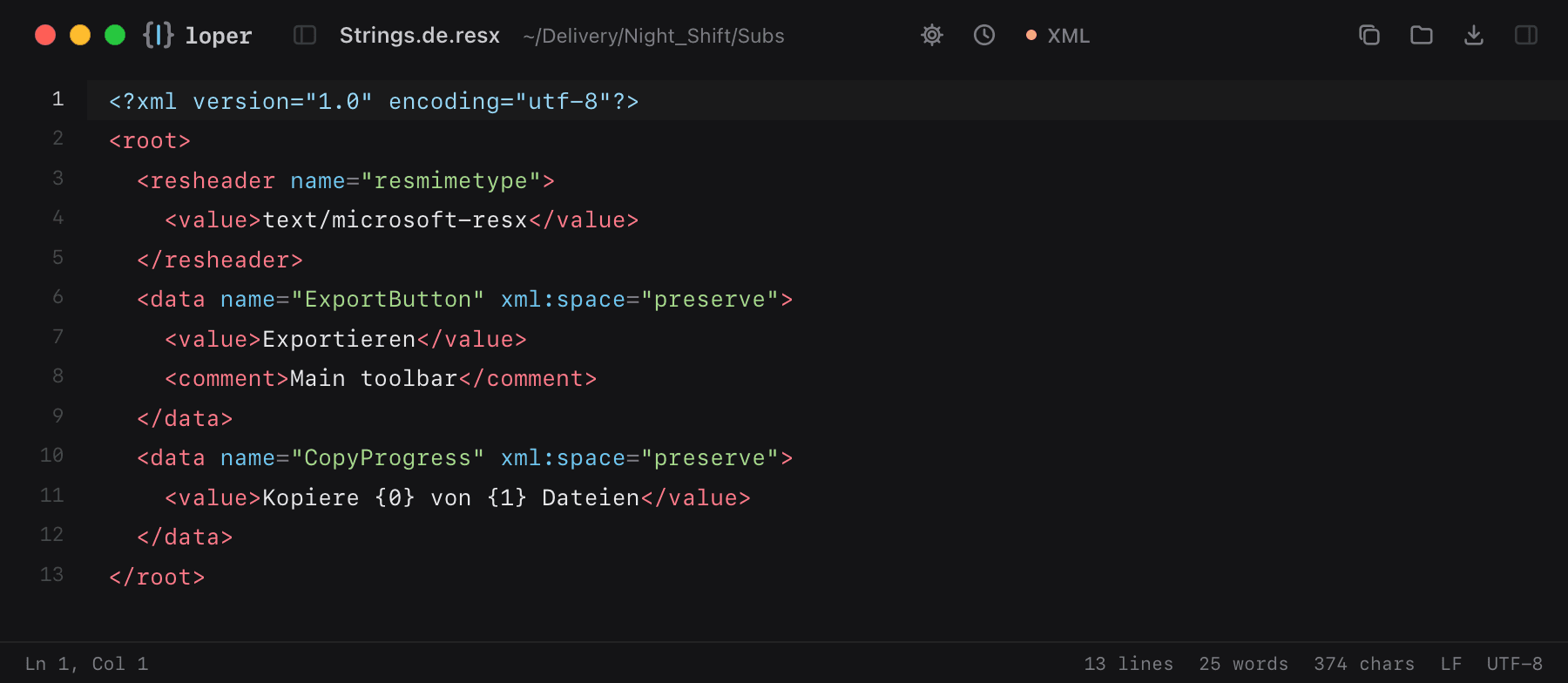Toggle the left sidebar panel icon
Screen dimensions: 1568x683
305,35
